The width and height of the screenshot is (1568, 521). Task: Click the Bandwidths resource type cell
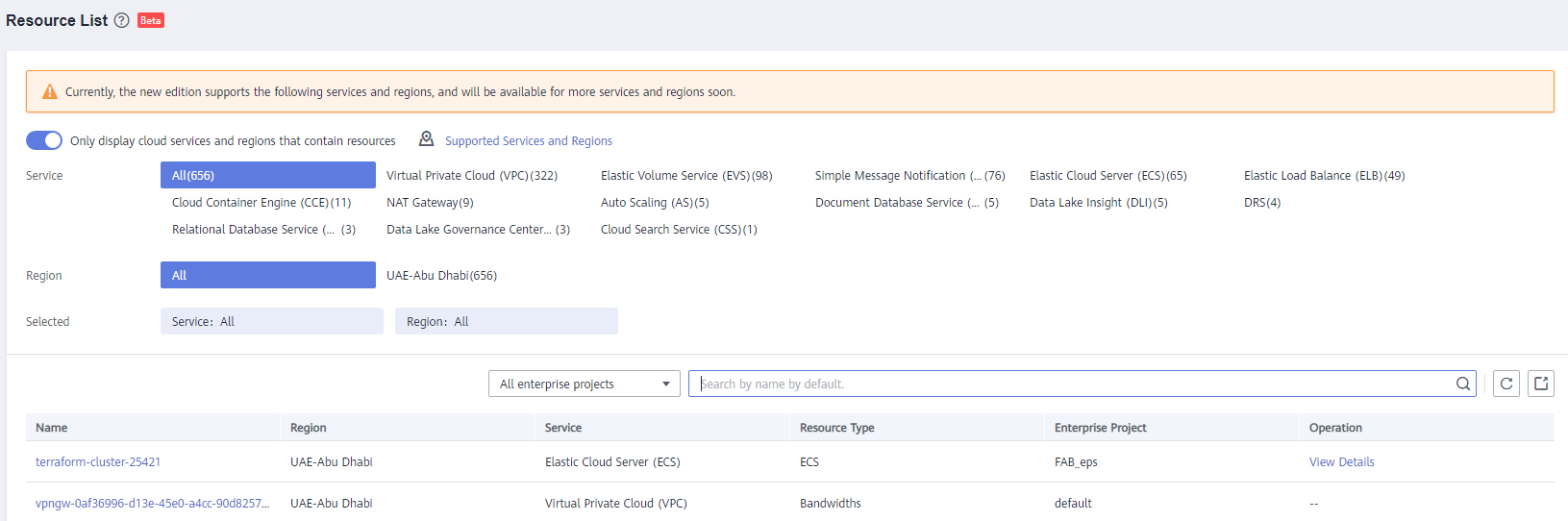point(831,503)
